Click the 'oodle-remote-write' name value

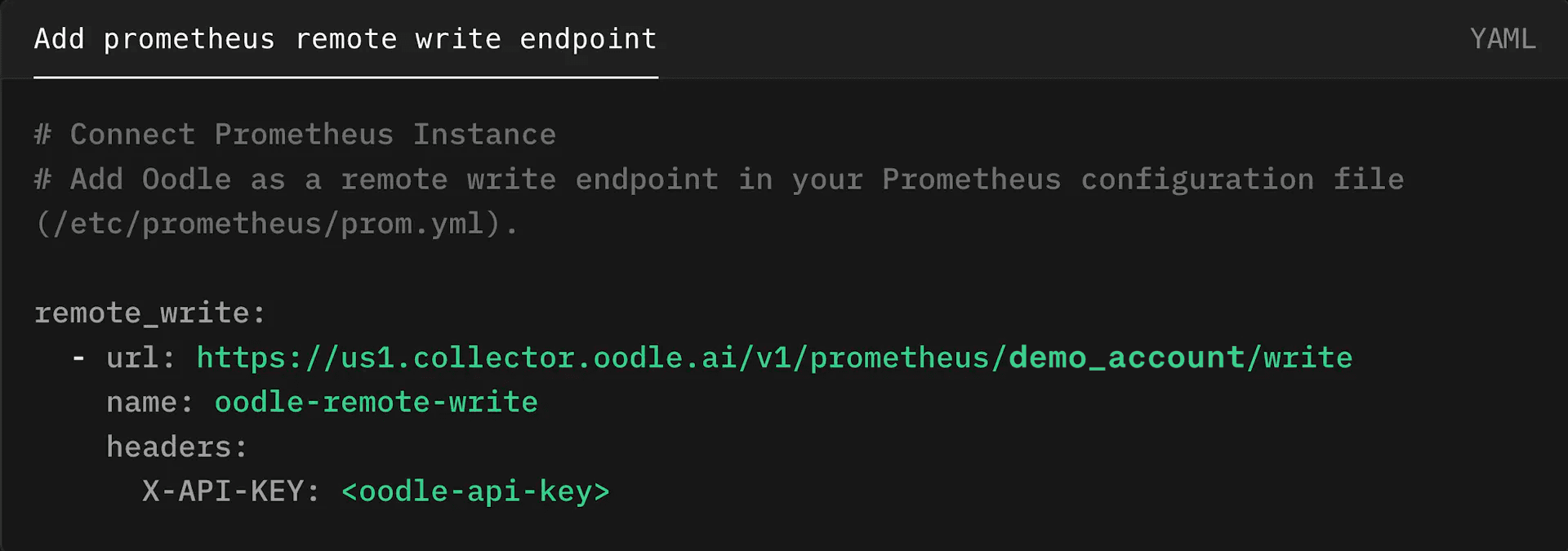coord(376,402)
